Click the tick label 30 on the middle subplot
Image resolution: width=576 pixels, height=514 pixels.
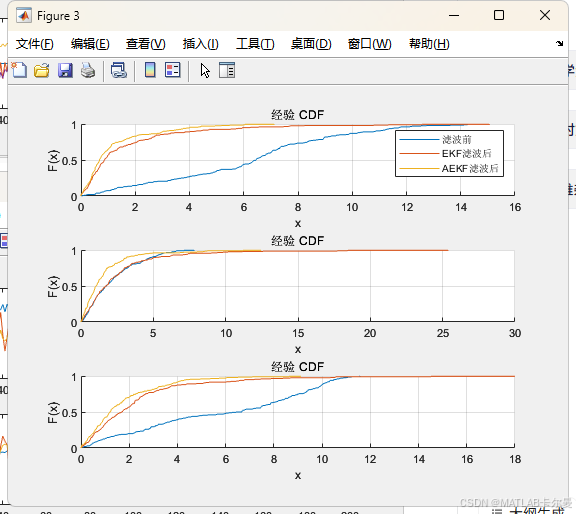pos(515,333)
